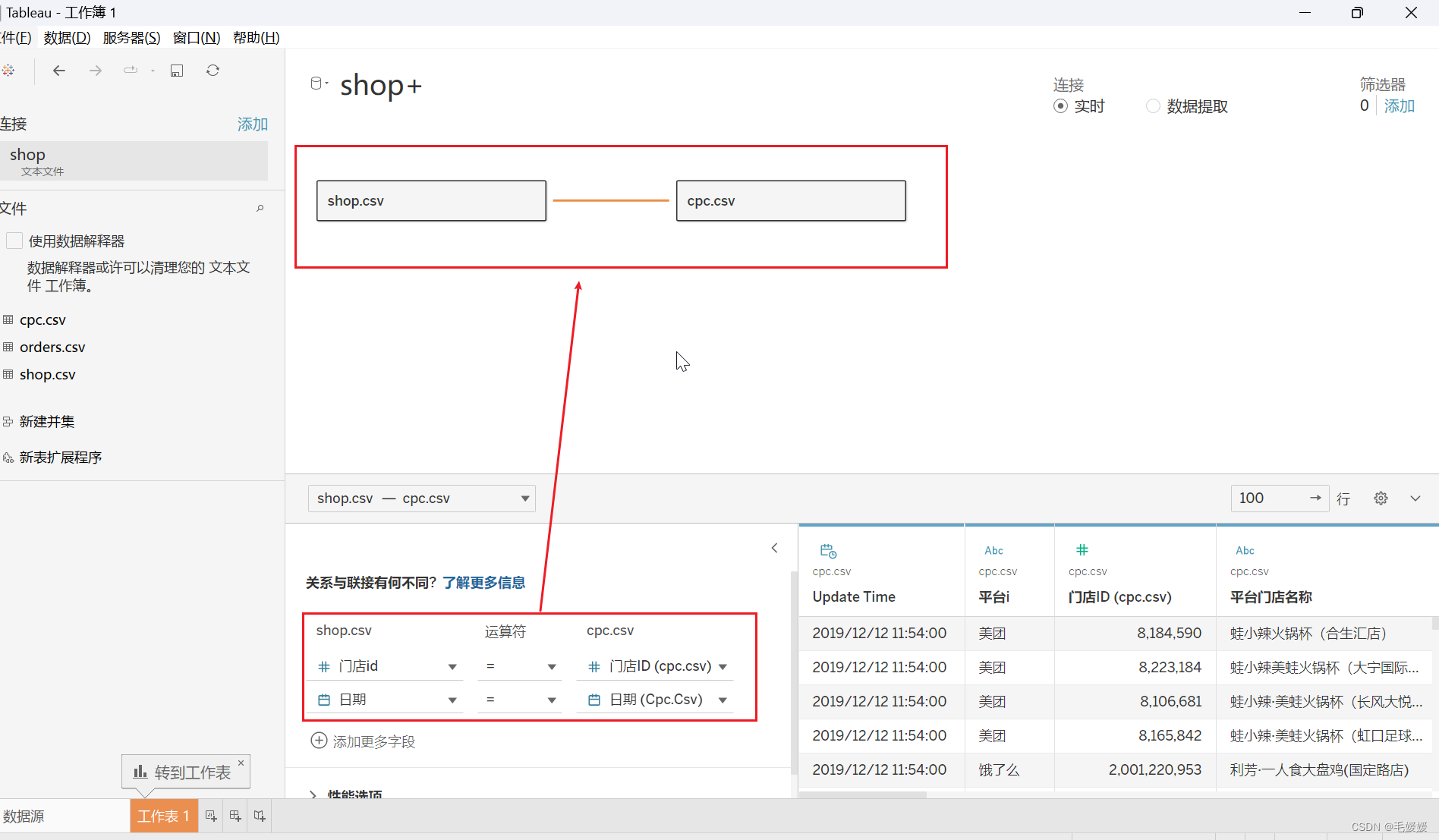This screenshot has width=1439, height=840.
Task: Go back using the back arrow
Action: click(58, 71)
